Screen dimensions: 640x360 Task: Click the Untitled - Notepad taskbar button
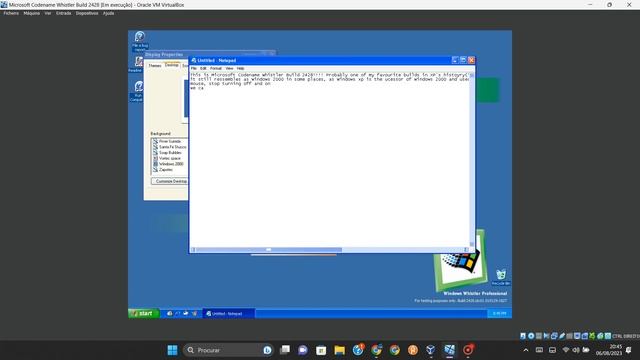[229, 313]
